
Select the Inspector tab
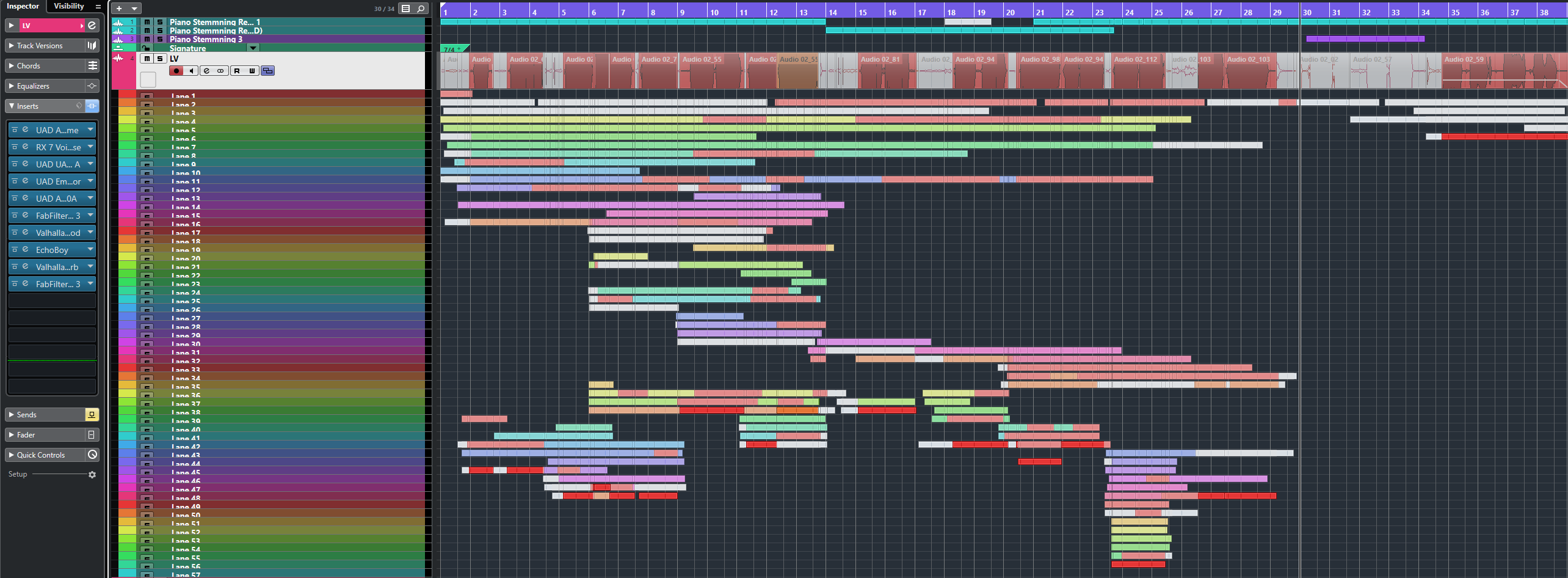tap(23, 6)
